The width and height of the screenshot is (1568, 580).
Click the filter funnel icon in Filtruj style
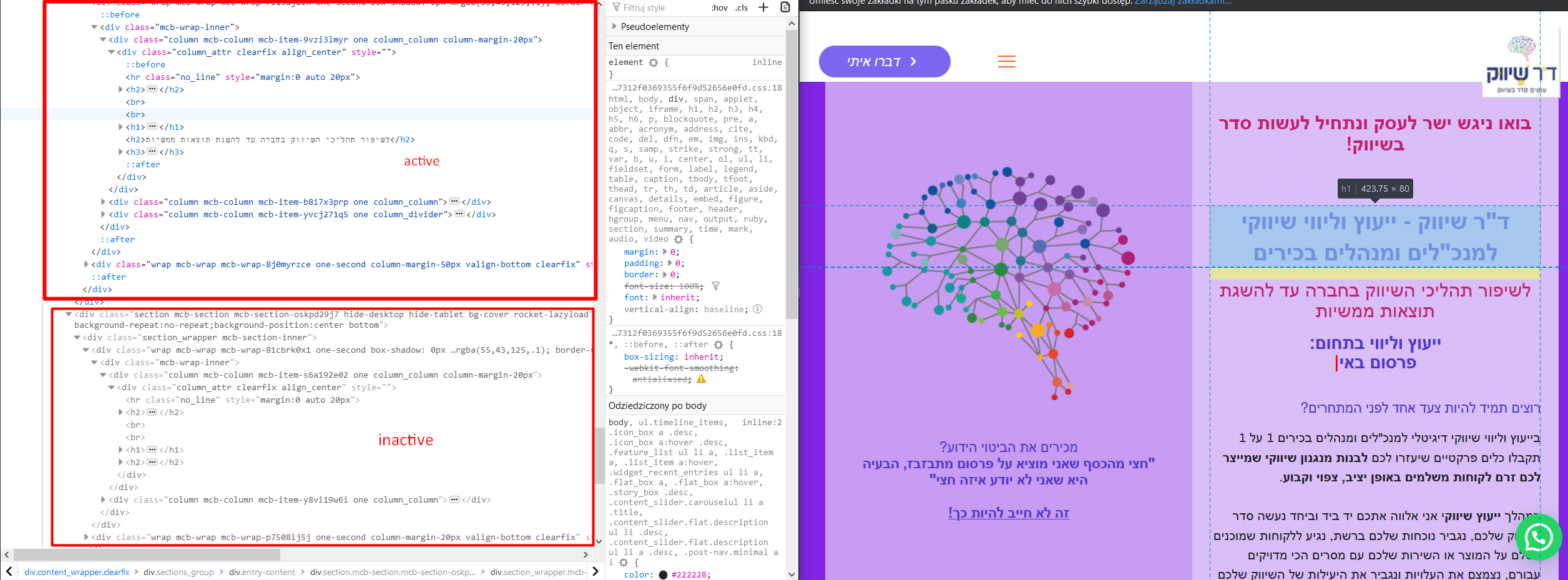tap(616, 7)
